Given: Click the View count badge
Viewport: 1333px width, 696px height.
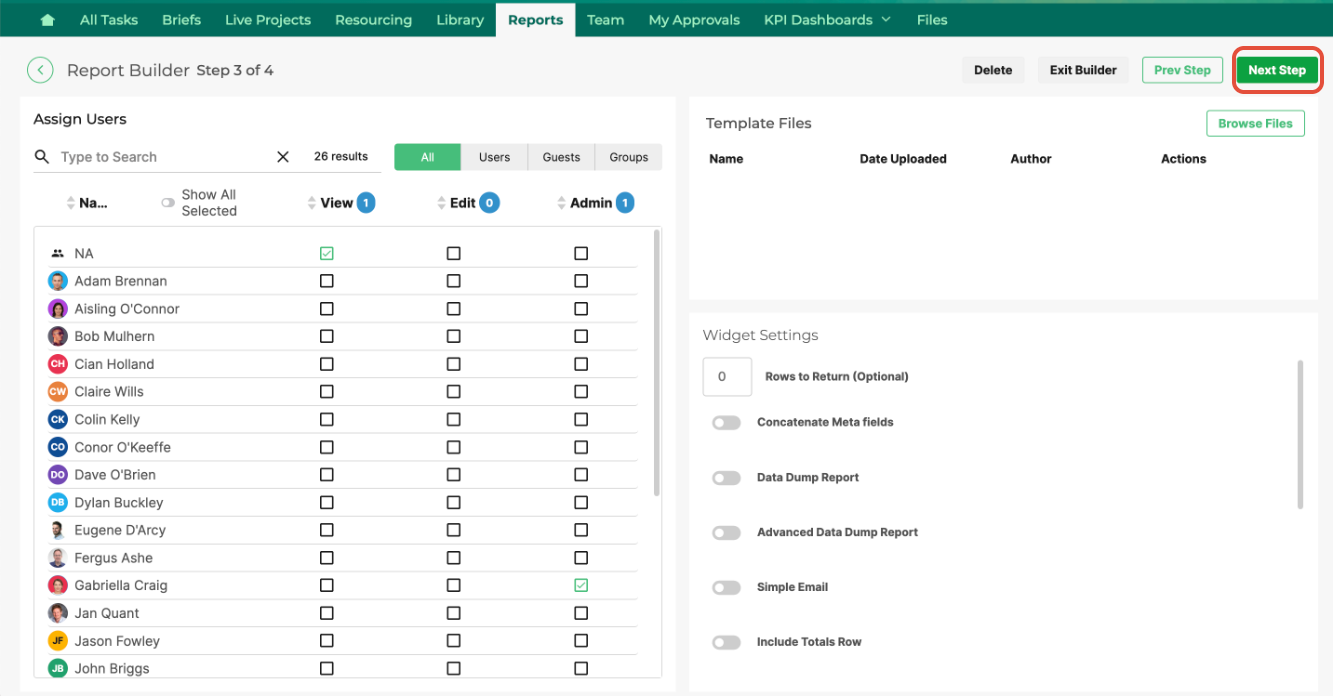Looking at the screenshot, I should coord(366,203).
